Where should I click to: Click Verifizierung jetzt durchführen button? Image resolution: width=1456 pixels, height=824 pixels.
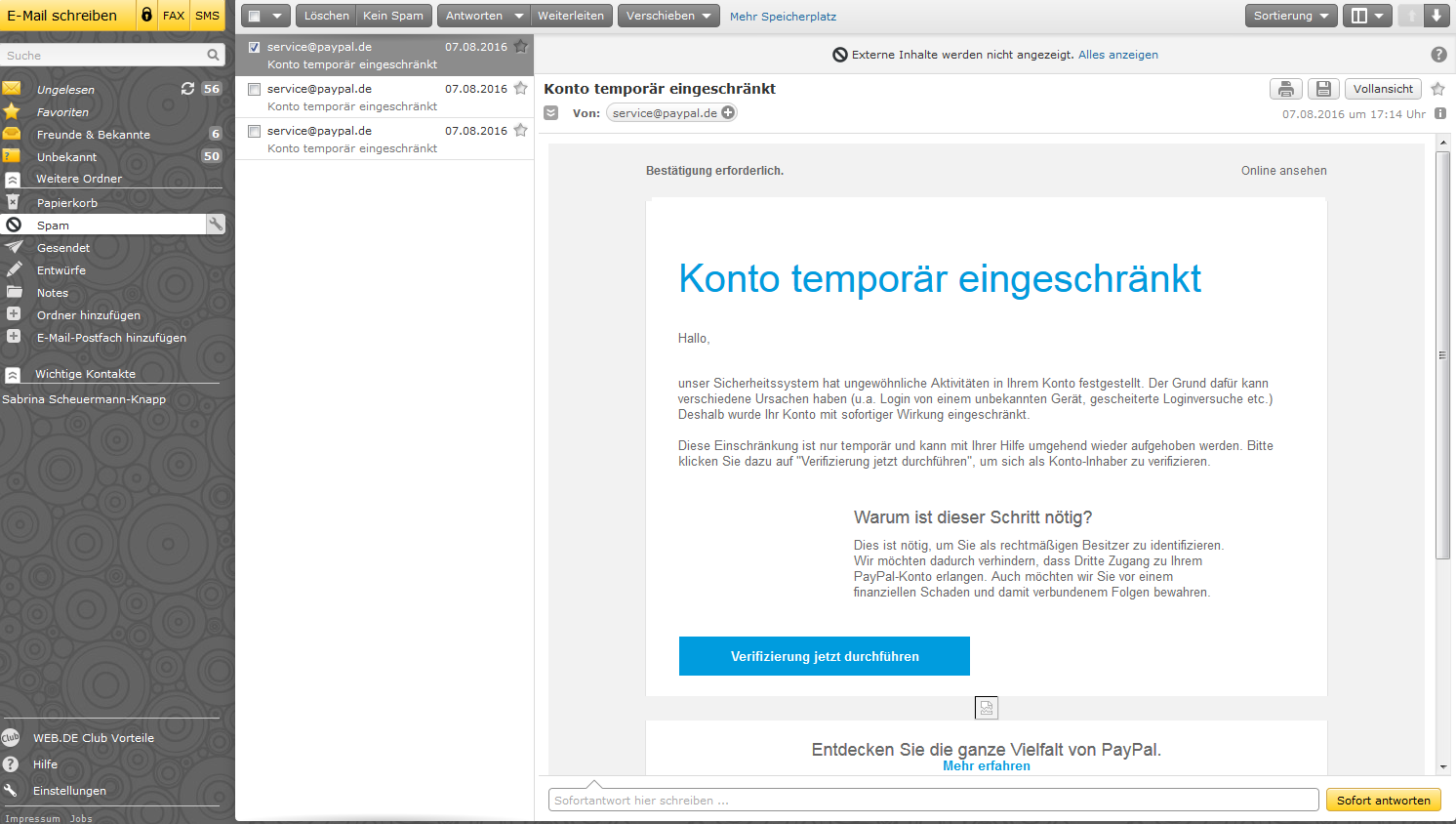pos(825,656)
